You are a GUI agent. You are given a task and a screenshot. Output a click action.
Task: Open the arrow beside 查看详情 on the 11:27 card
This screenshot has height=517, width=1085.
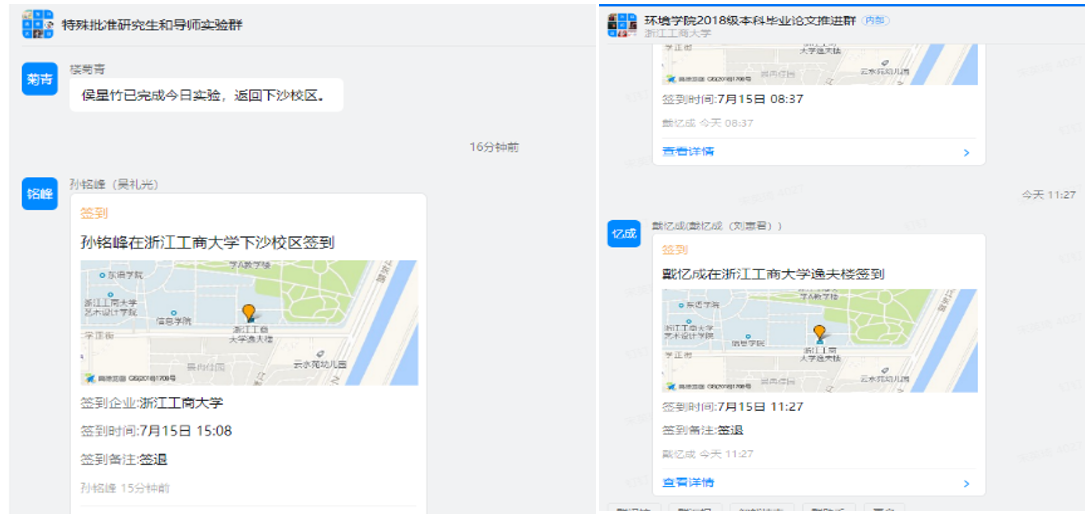(967, 484)
